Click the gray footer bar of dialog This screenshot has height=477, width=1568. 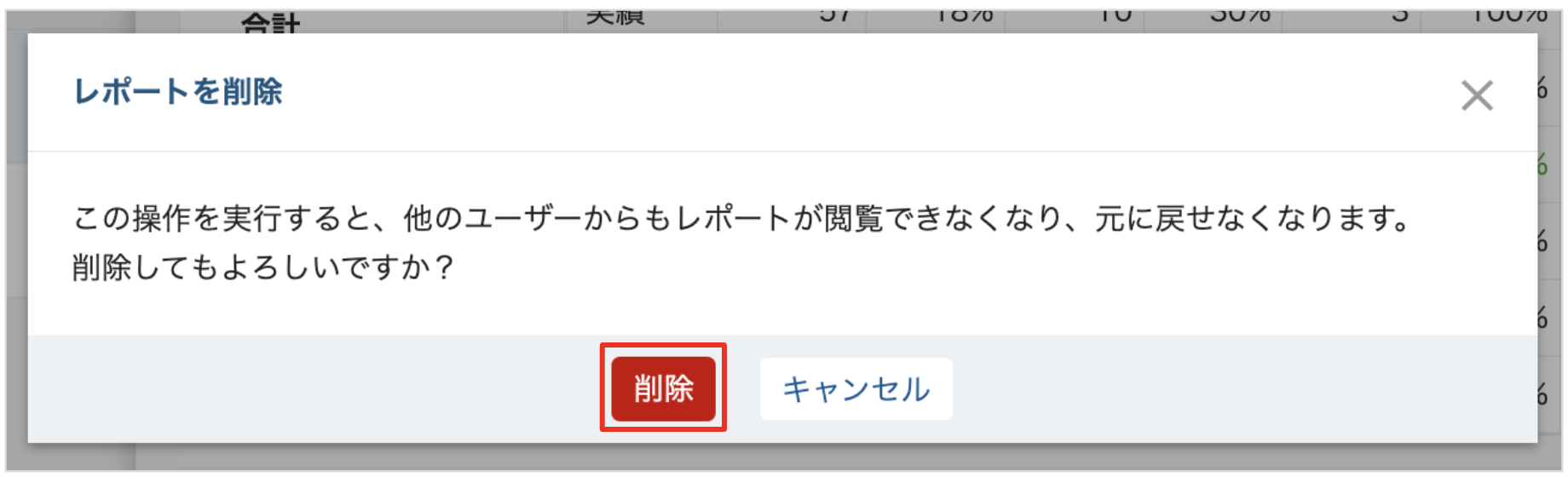(782, 388)
